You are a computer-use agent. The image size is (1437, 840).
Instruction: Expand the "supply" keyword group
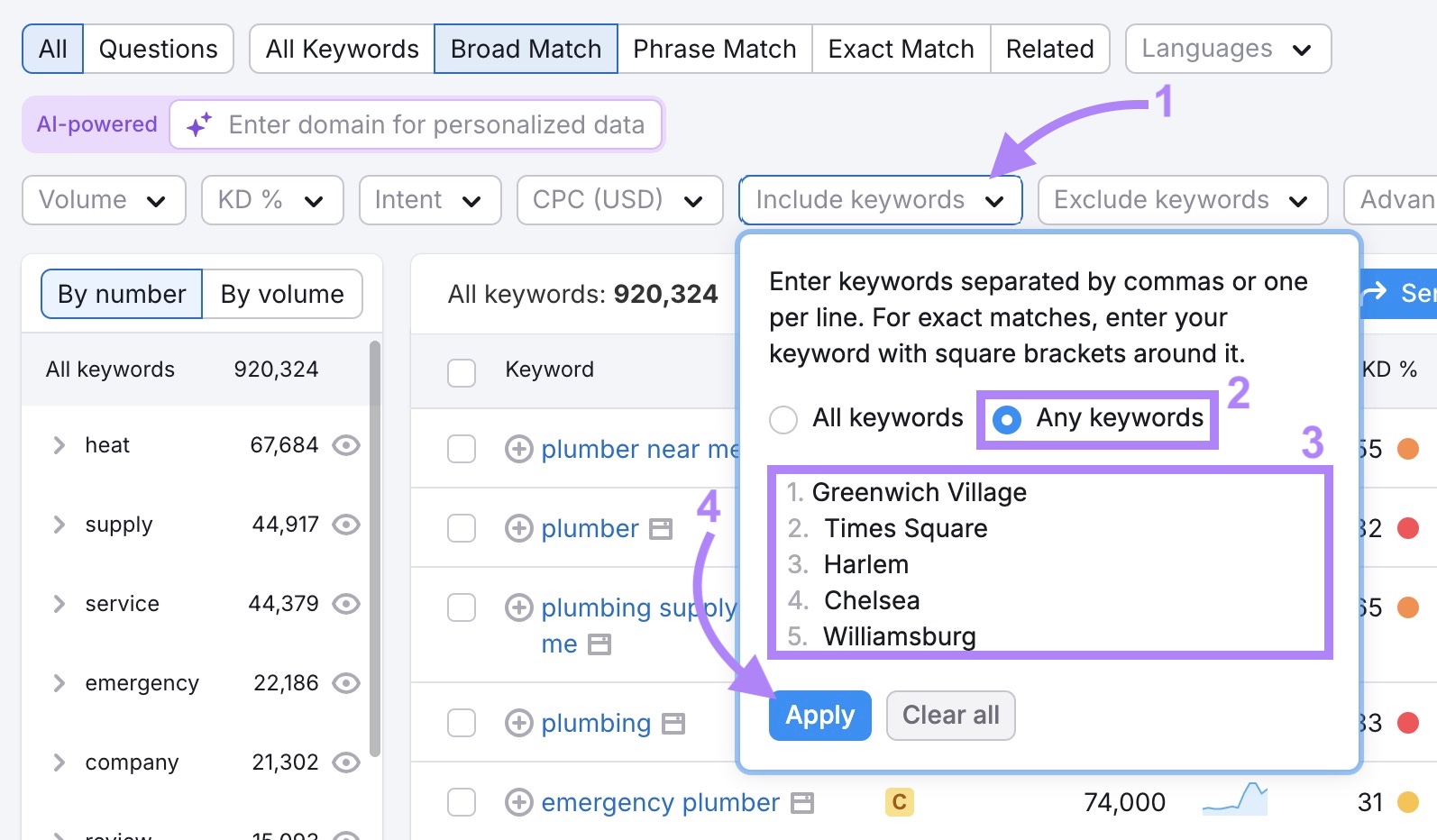tap(59, 525)
